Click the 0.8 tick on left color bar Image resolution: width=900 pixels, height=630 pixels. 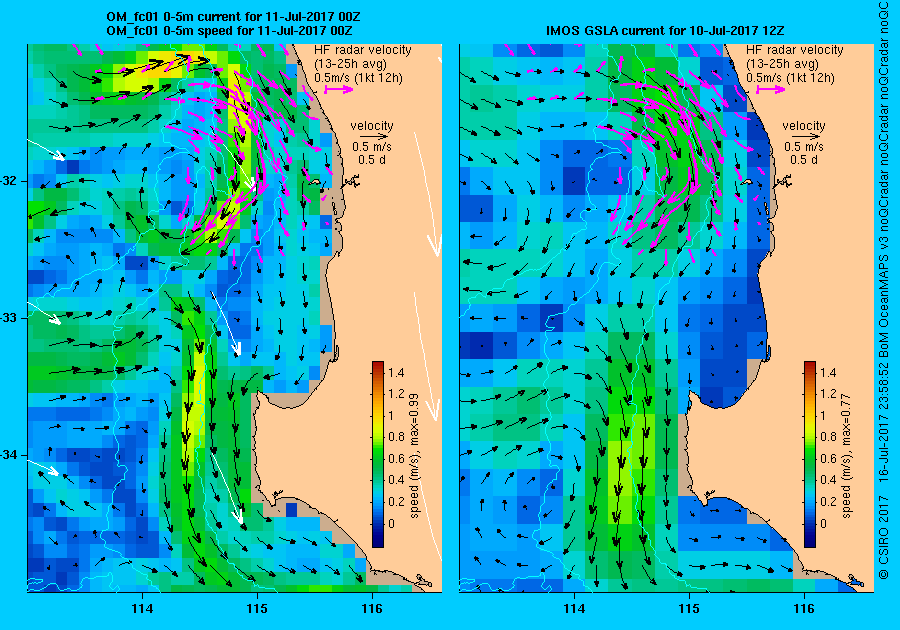tap(396, 437)
